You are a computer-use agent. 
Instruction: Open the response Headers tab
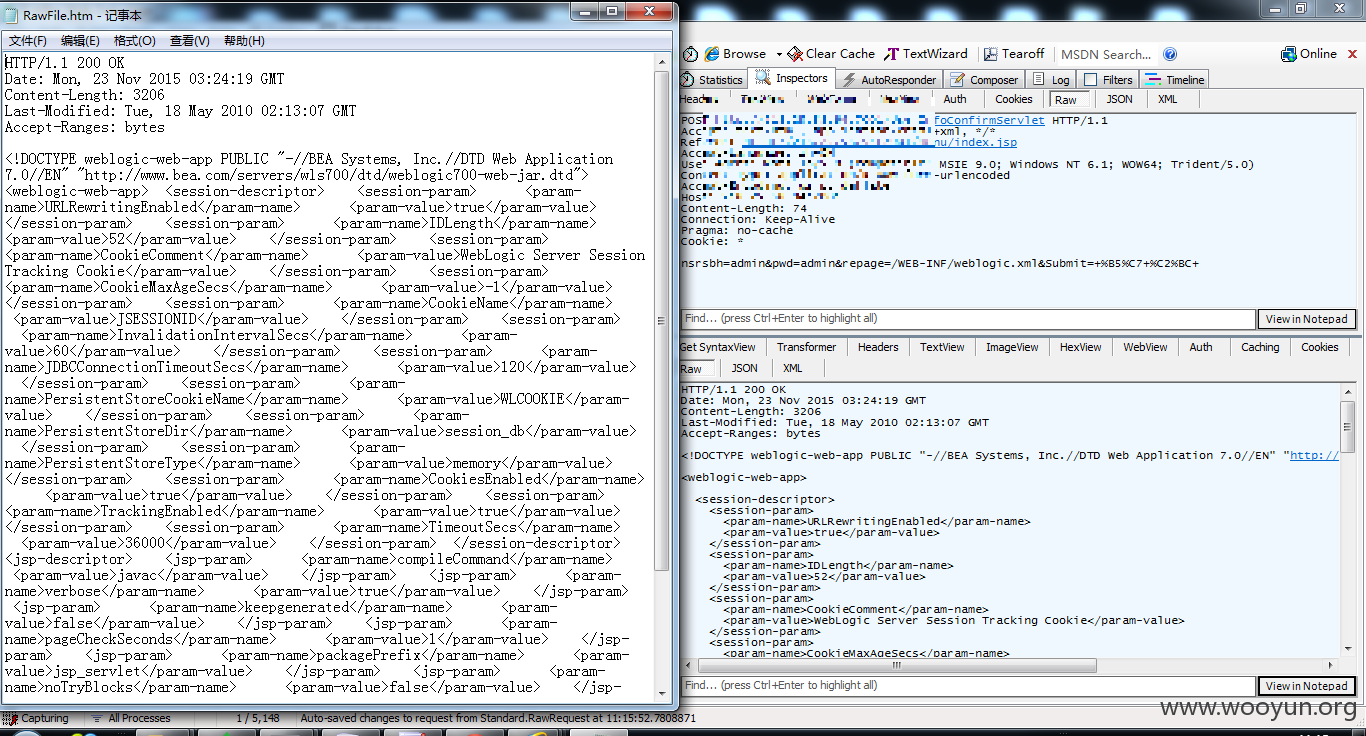[878, 347]
